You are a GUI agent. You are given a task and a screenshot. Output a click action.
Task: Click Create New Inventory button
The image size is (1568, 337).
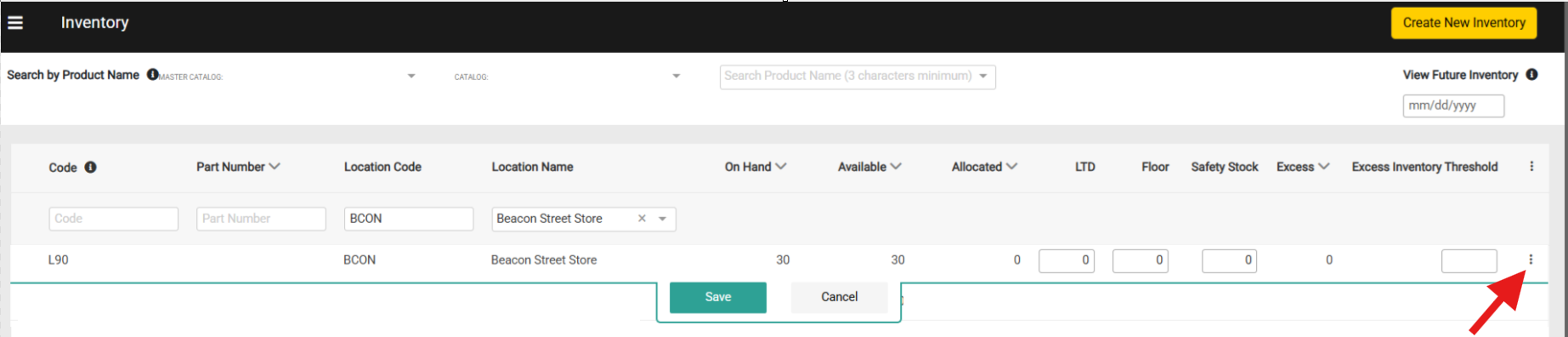click(1463, 23)
